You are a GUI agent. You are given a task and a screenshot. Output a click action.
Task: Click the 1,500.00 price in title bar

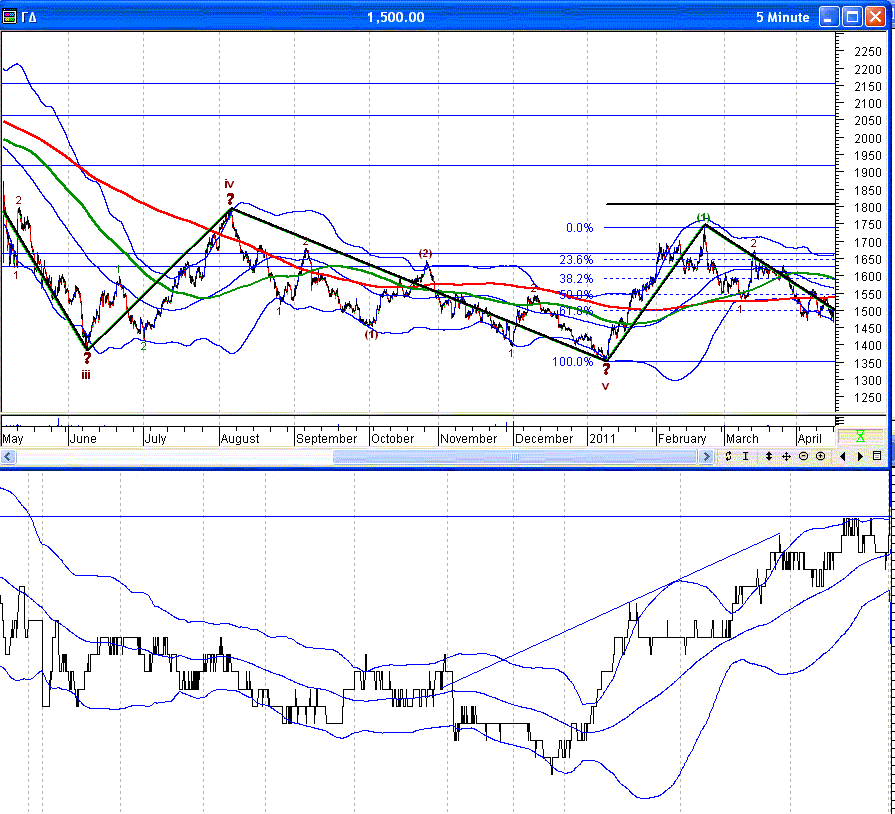pyautogui.click(x=395, y=17)
